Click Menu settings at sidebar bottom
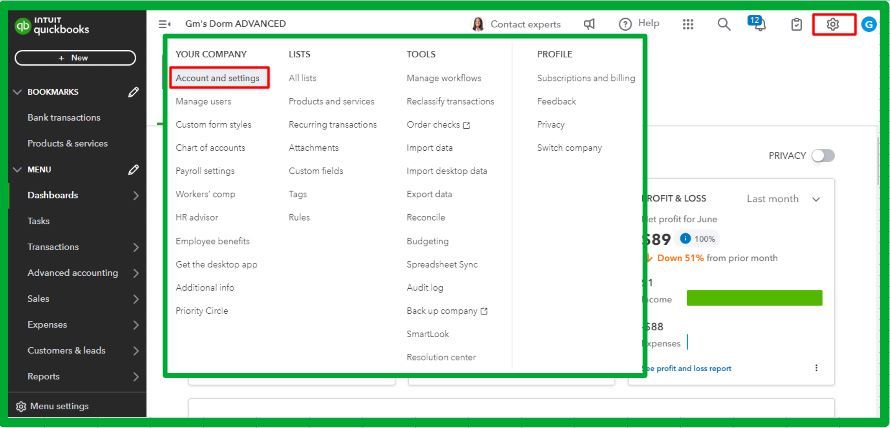Screen dimensions: 890x428 pos(60,406)
